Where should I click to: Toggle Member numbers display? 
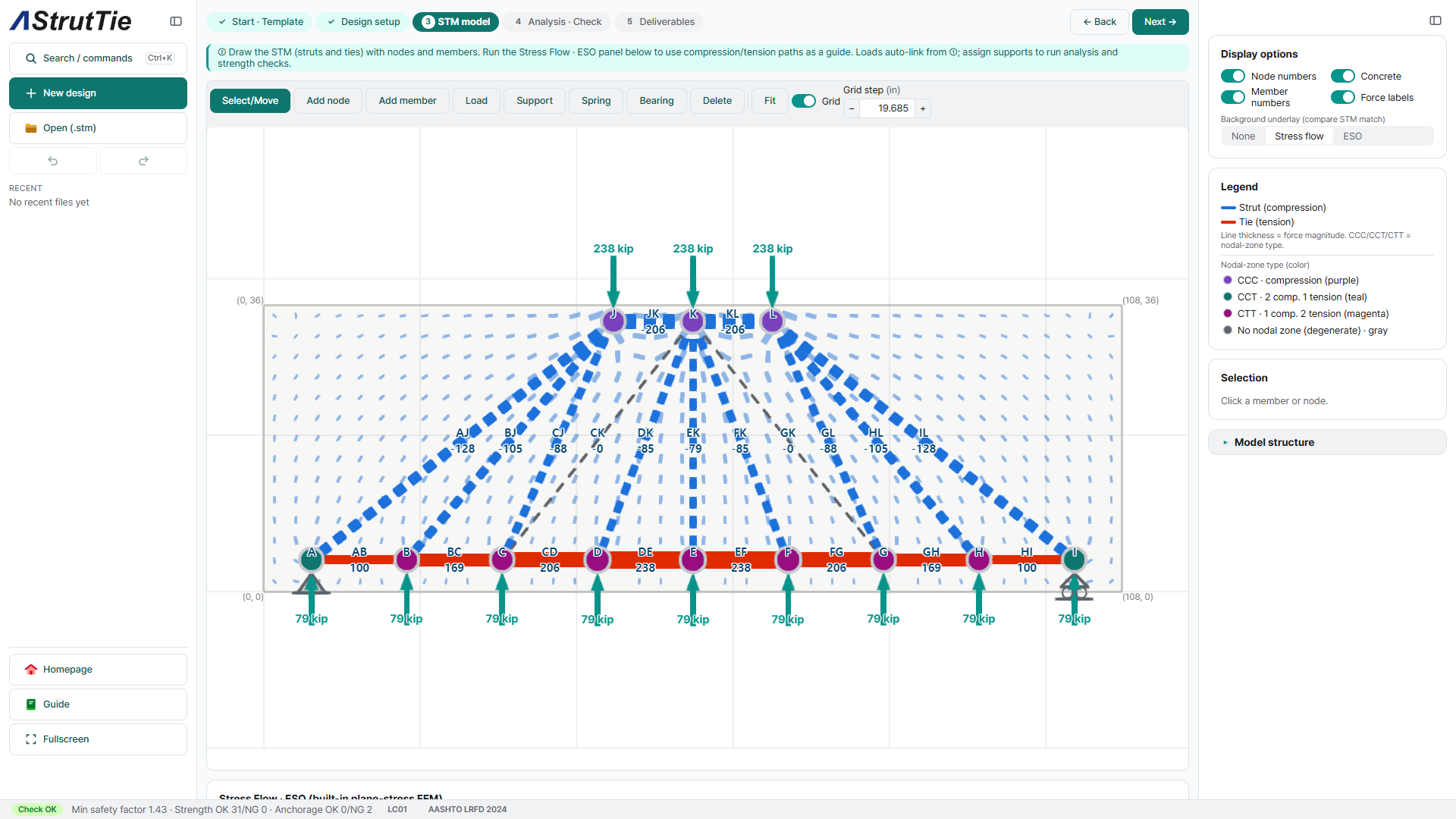1233,97
